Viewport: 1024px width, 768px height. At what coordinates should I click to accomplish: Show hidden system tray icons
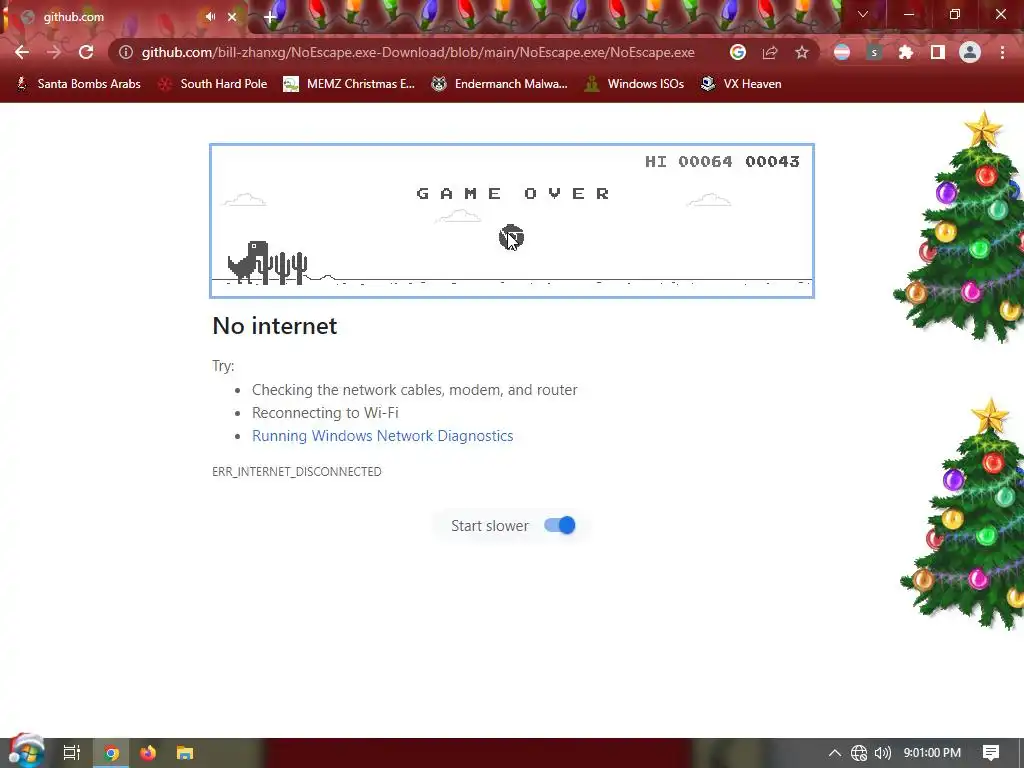[834, 753]
